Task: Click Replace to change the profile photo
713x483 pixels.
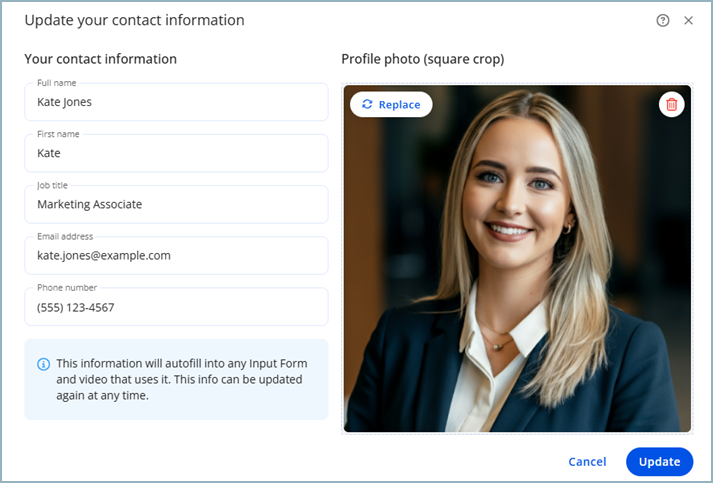Action: point(391,105)
